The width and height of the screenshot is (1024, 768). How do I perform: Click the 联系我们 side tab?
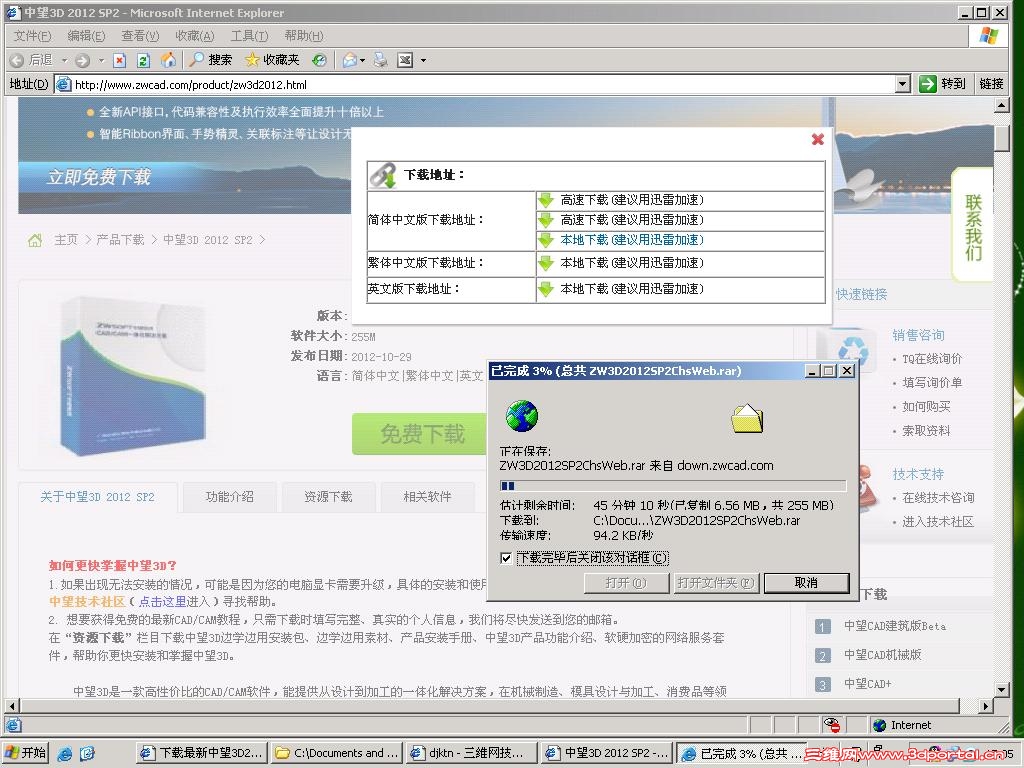pos(973,226)
